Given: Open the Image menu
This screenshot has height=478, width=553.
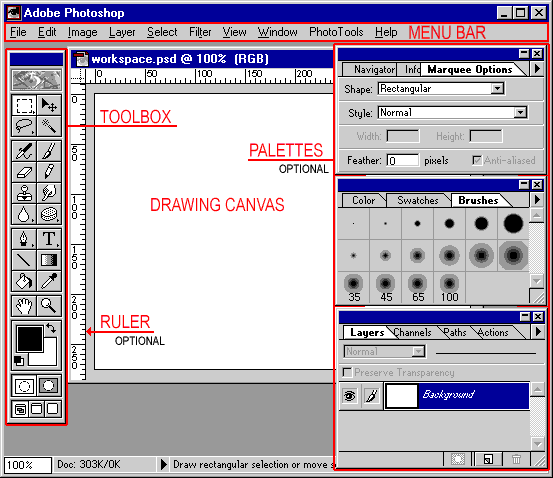Looking at the screenshot, I should tap(83, 32).
